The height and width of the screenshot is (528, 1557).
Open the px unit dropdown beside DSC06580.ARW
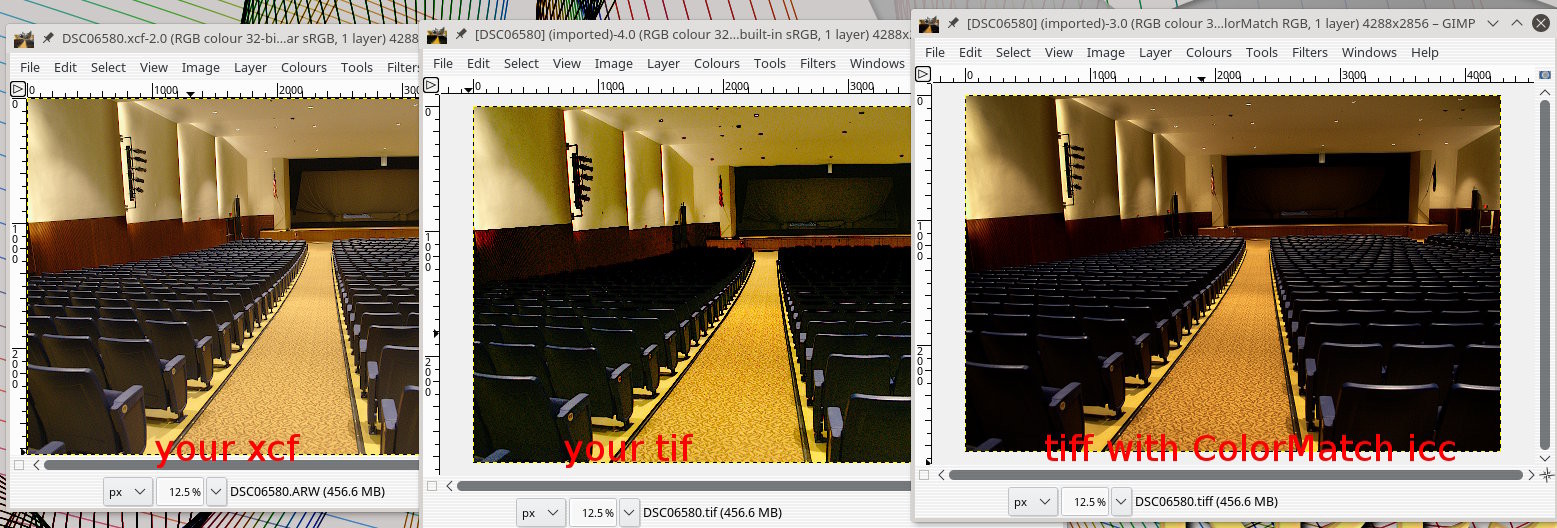[x=128, y=491]
